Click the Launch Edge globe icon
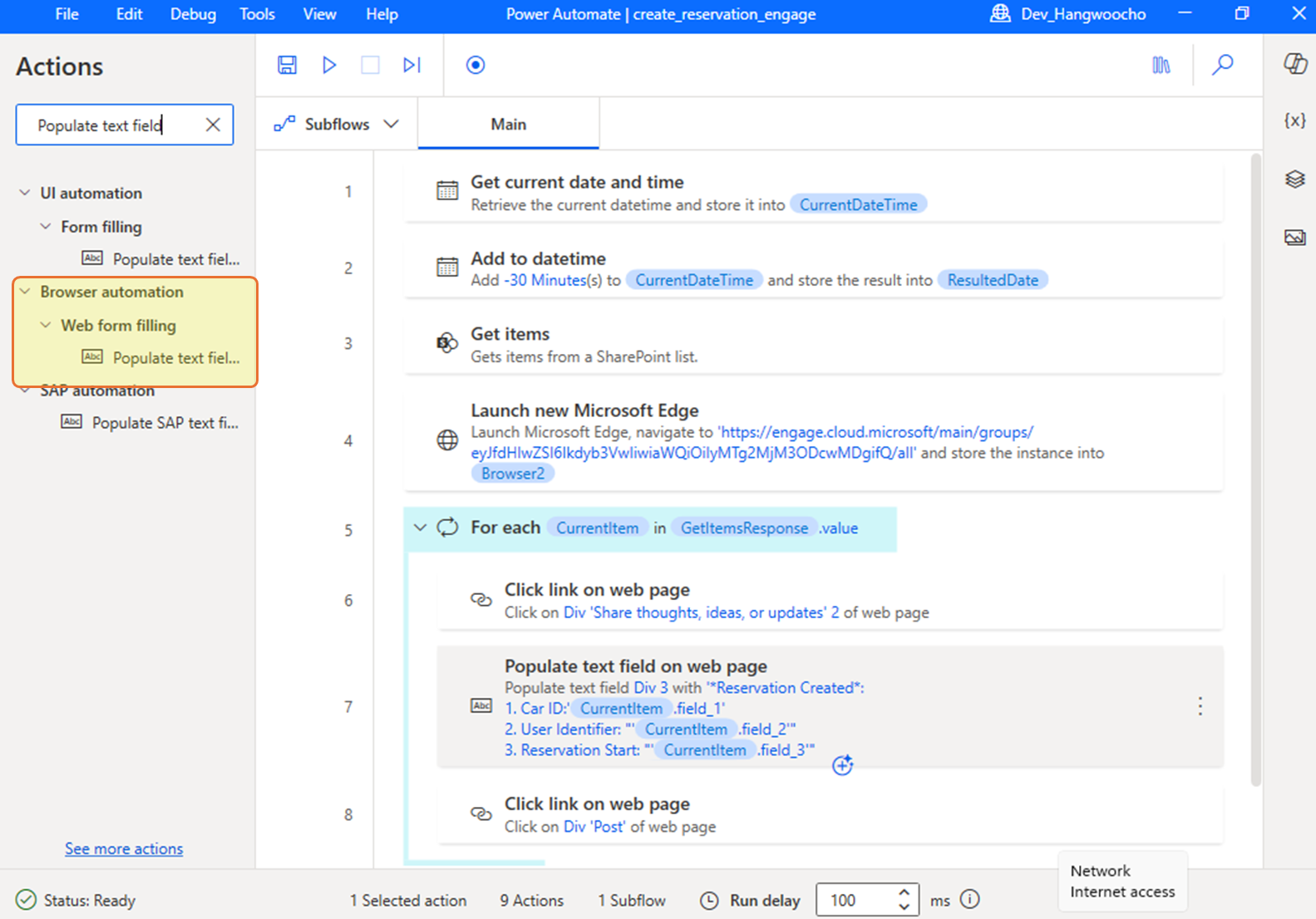Viewport: 1316px width, 919px height. point(447,440)
